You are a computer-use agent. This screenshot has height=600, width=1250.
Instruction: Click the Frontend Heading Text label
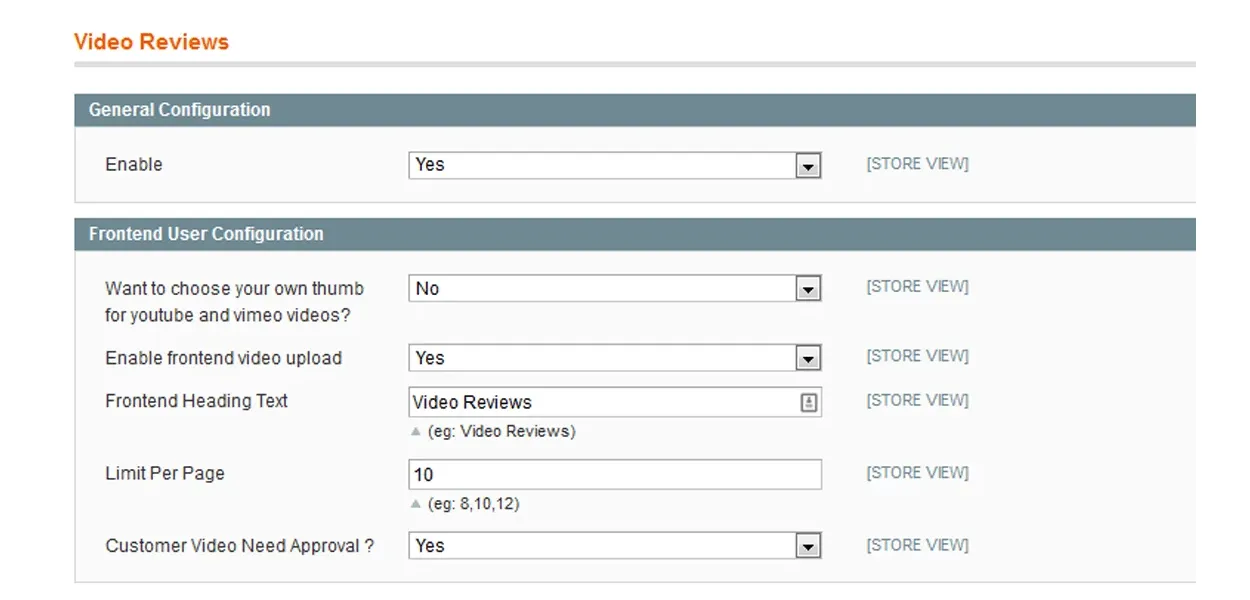196,401
